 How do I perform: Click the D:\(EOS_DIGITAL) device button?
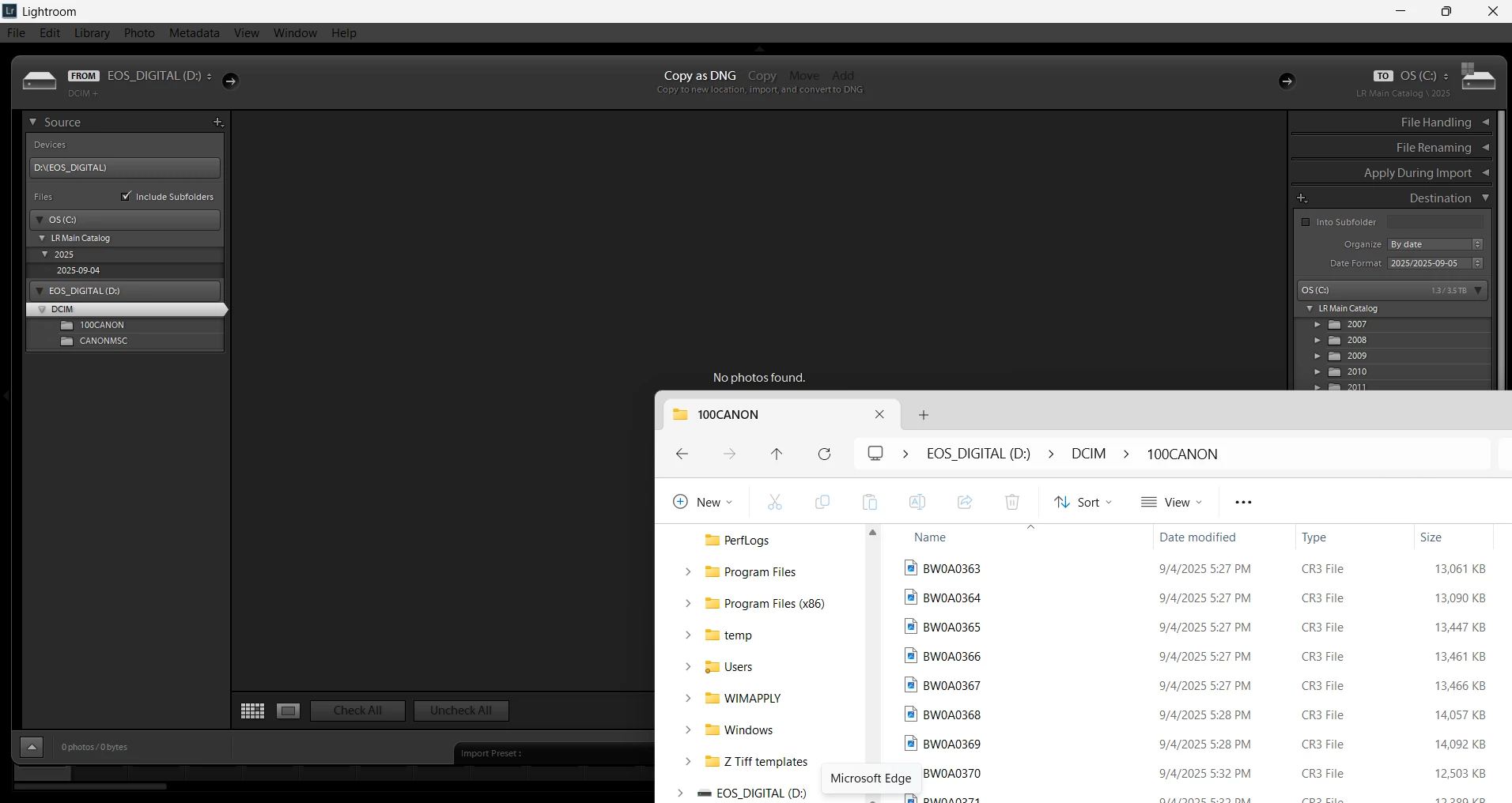125,168
